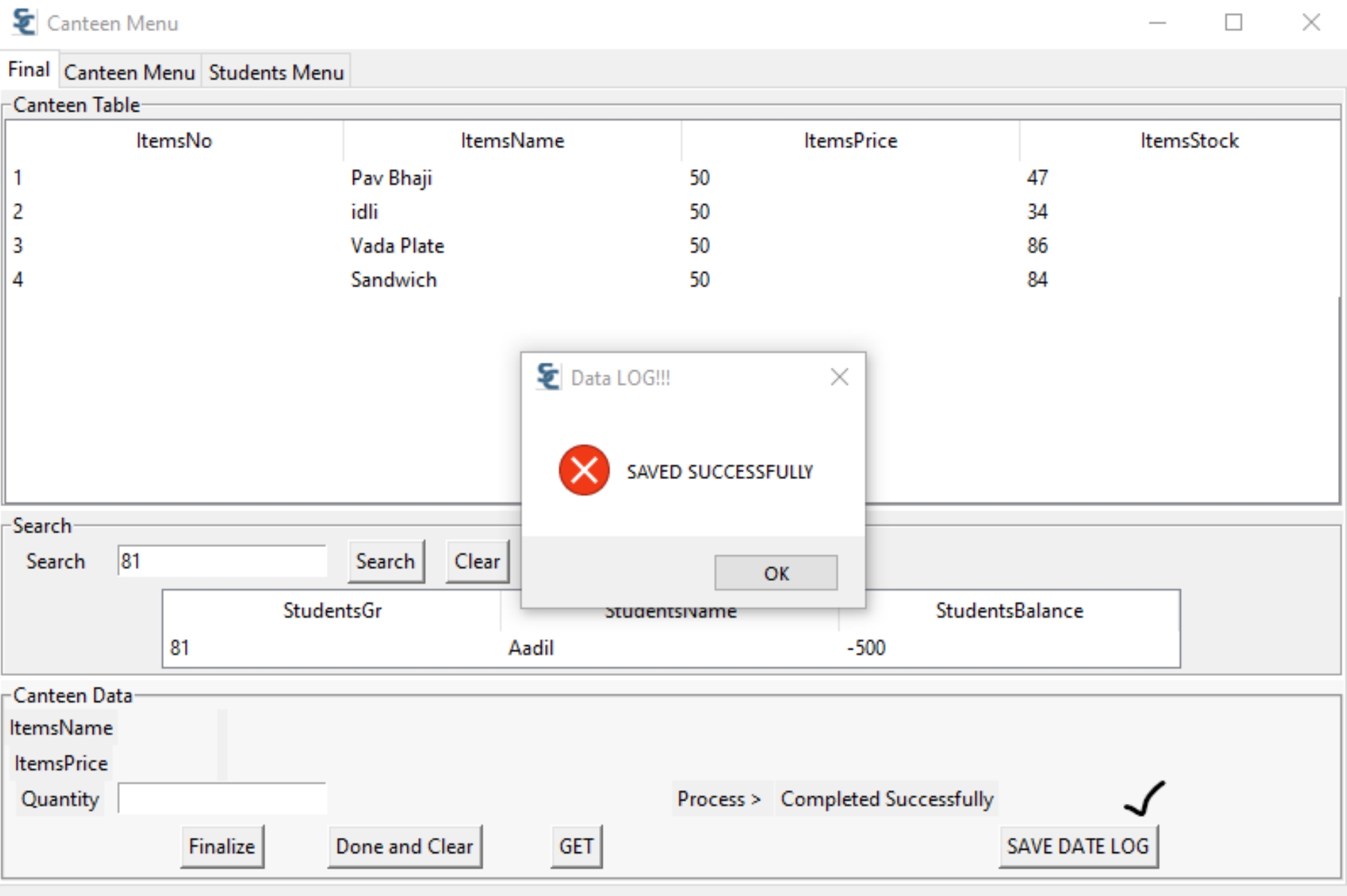Click the red error icon in dialog
This screenshot has height=896, width=1347.
(584, 470)
